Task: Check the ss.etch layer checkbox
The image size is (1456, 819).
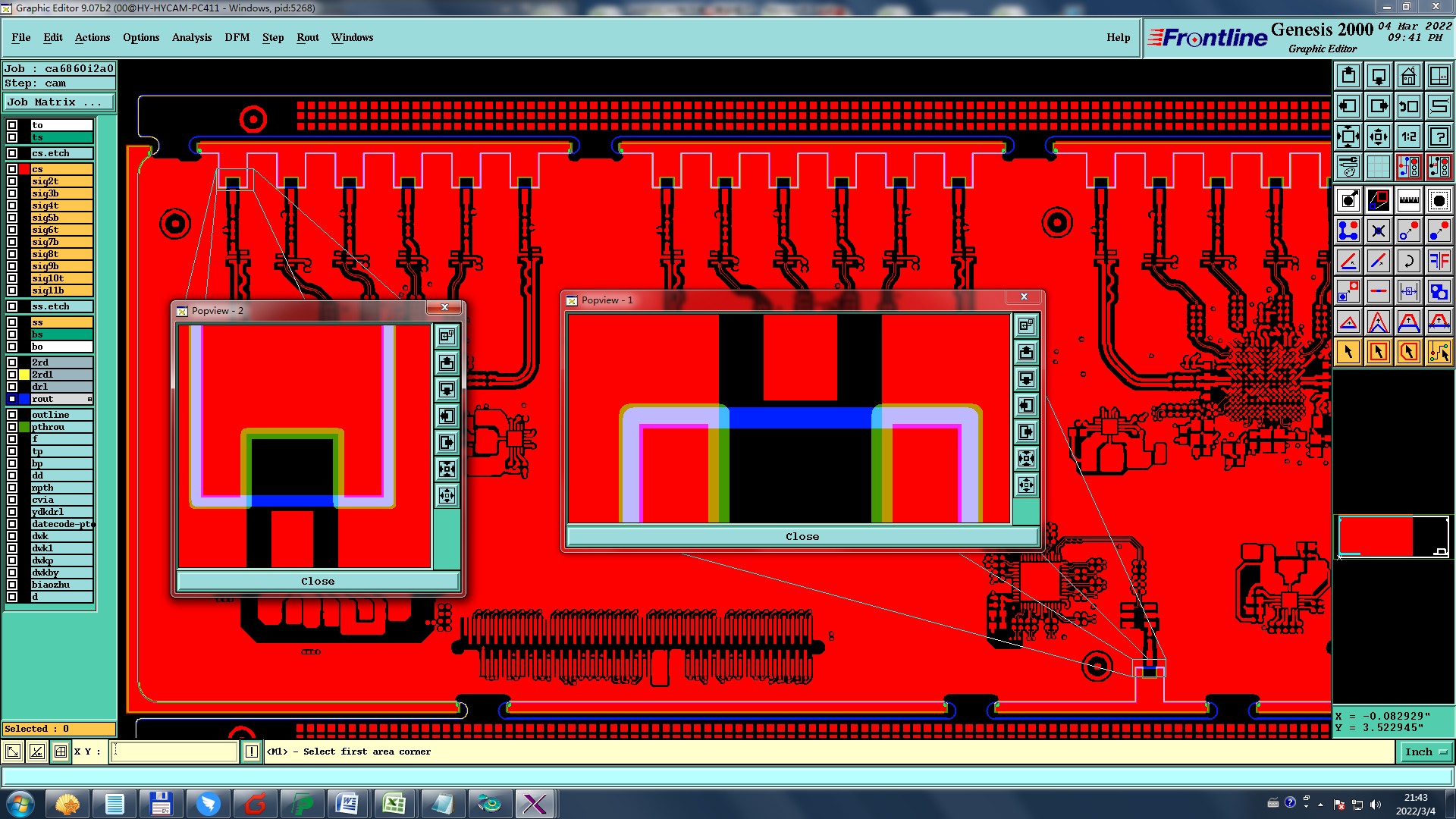Action: 12,306
